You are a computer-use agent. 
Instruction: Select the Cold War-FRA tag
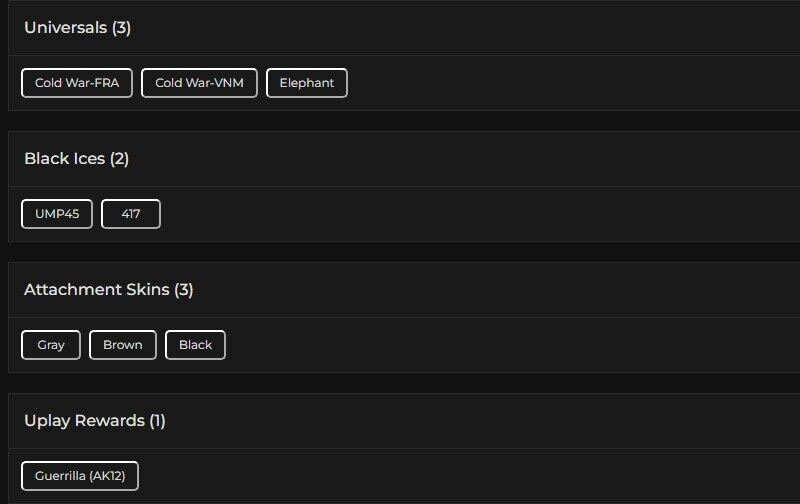coord(77,83)
